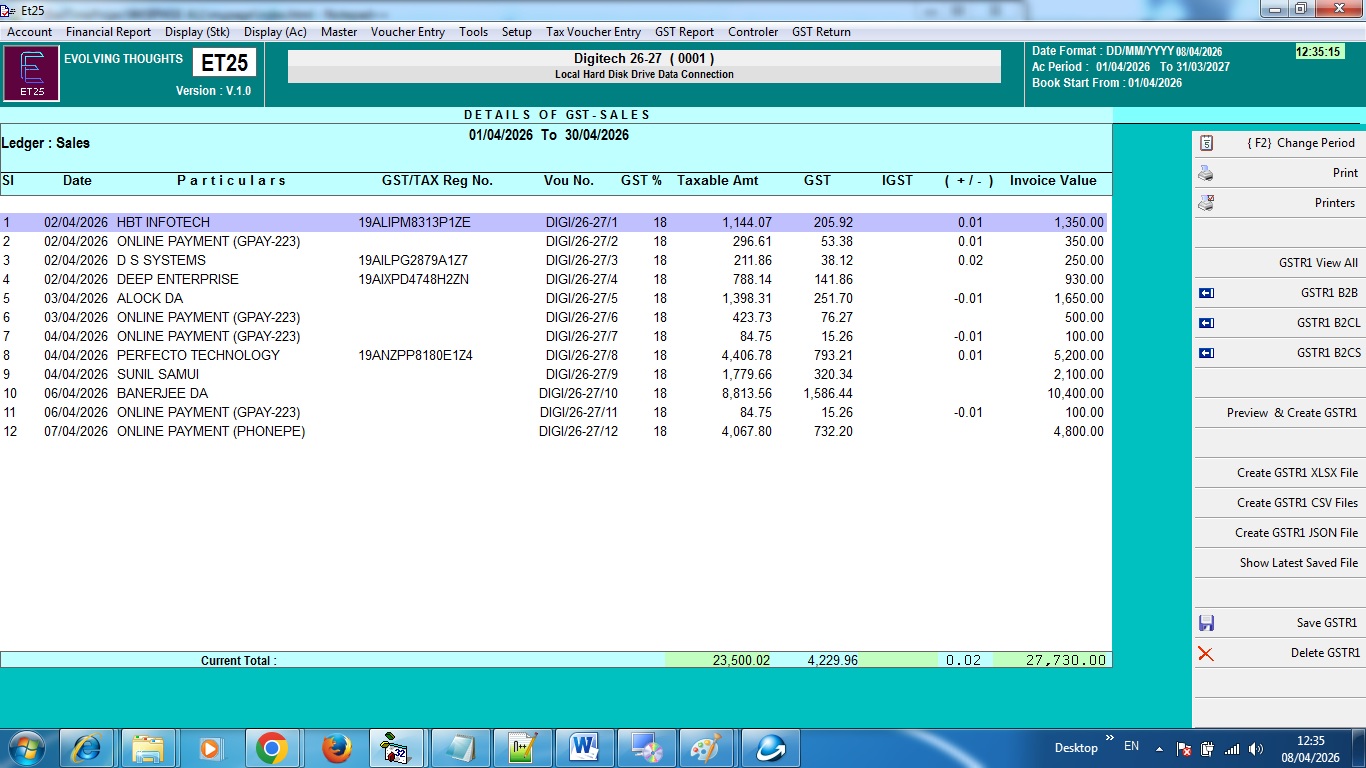The height and width of the screenshot is (768, 1366).
Task: Select the PERFECTO TECHNOLOGY sales row
Action: 198,355
